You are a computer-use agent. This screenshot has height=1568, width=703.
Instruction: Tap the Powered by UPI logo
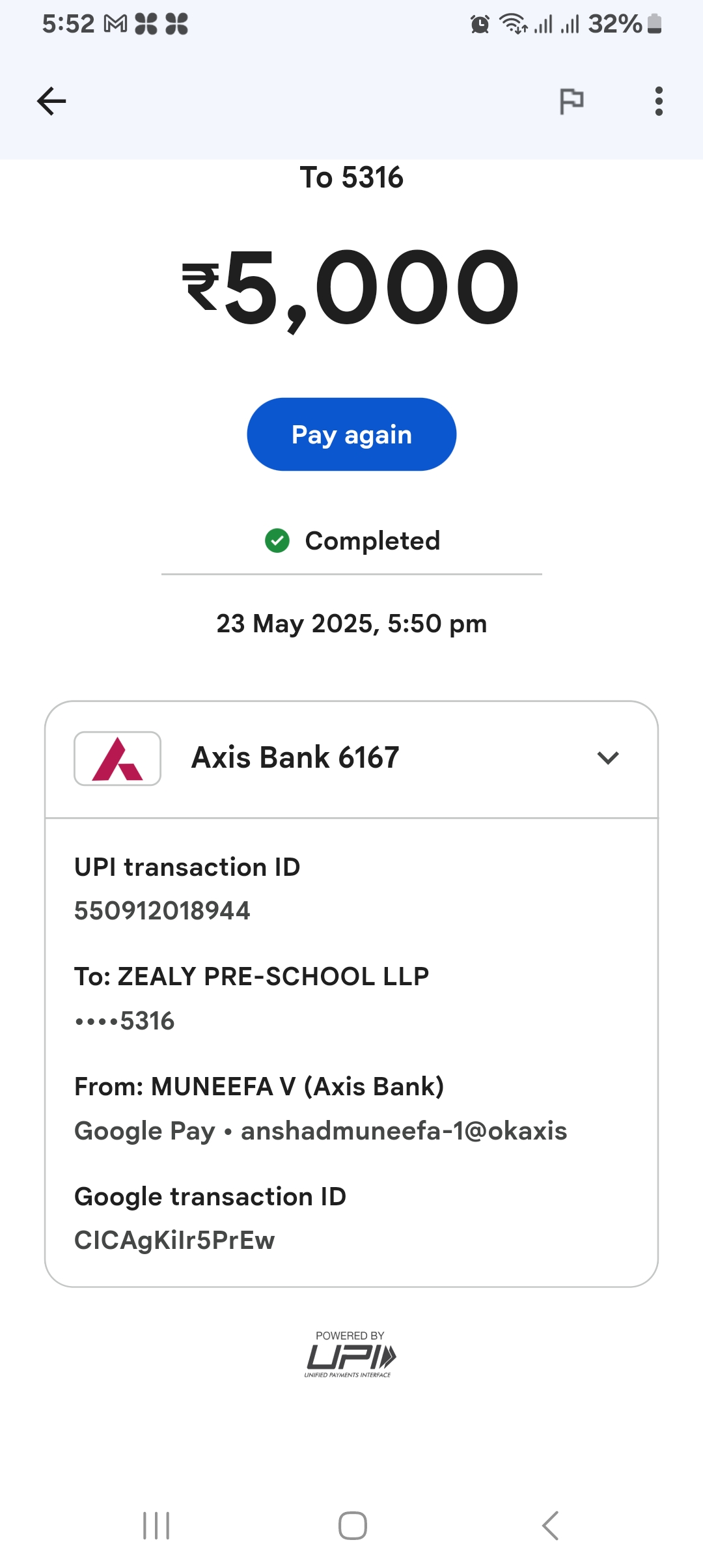coord(350,1354)
